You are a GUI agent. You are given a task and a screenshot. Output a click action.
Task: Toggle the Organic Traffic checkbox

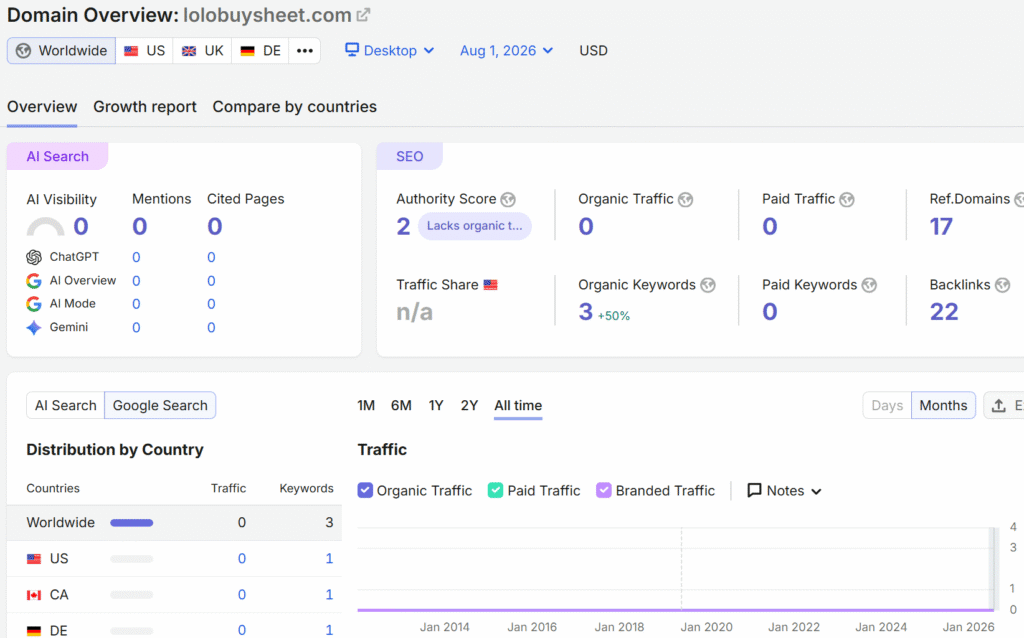point(365,490)
